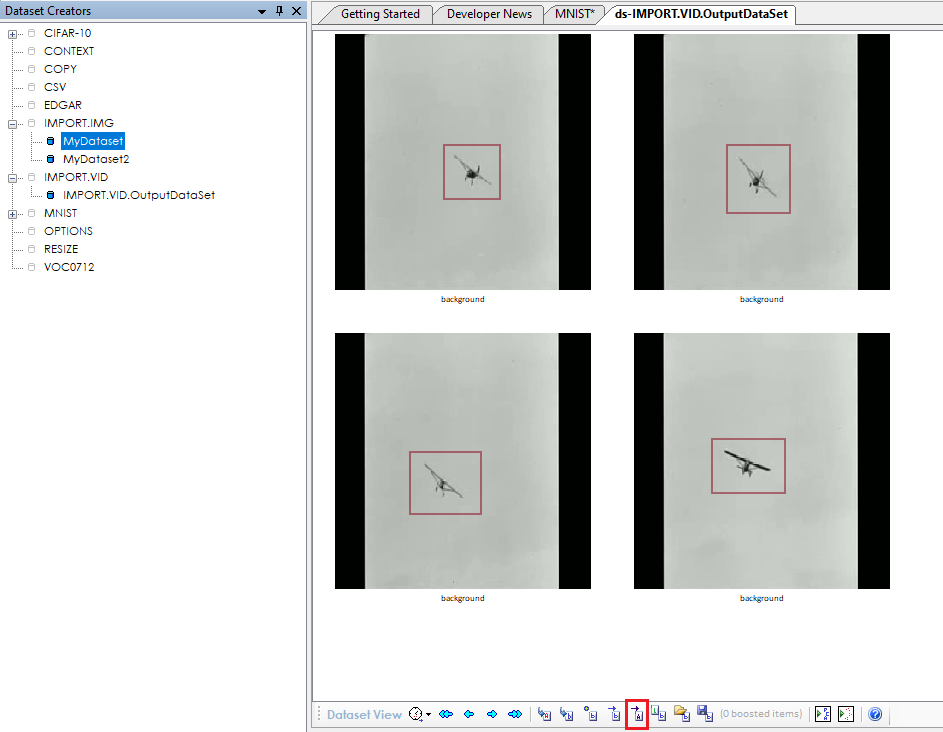Click the database icon beside MyDataset2

point(51,159)
